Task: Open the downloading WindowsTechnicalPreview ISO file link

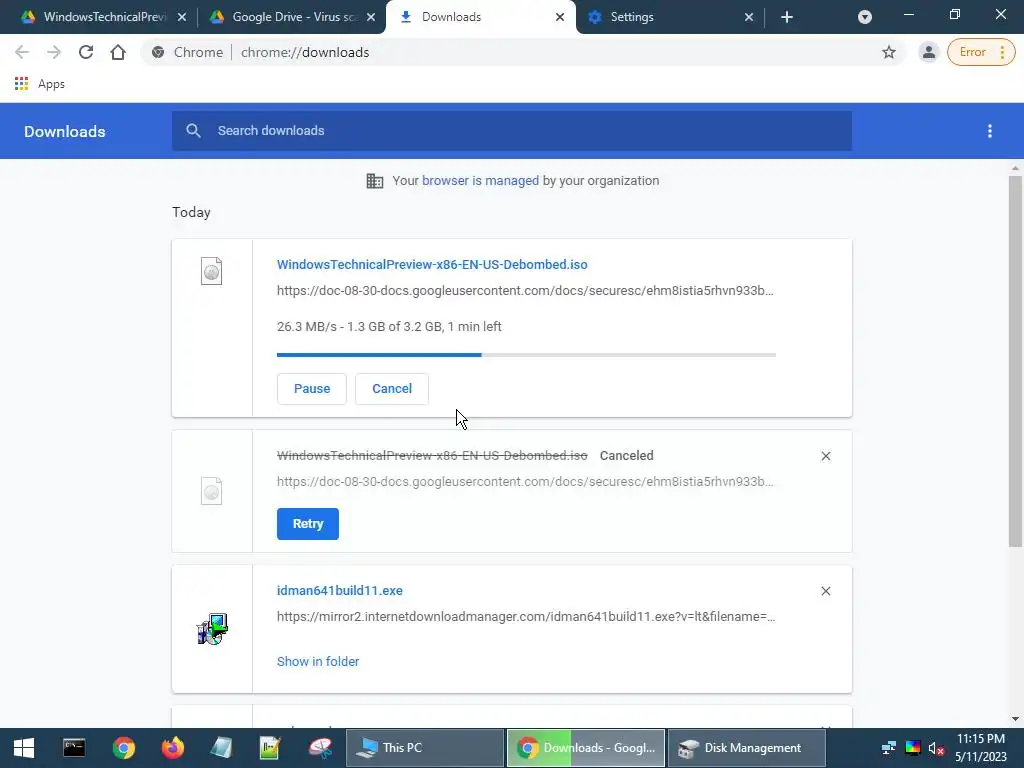Action: (x=432, y=264)
